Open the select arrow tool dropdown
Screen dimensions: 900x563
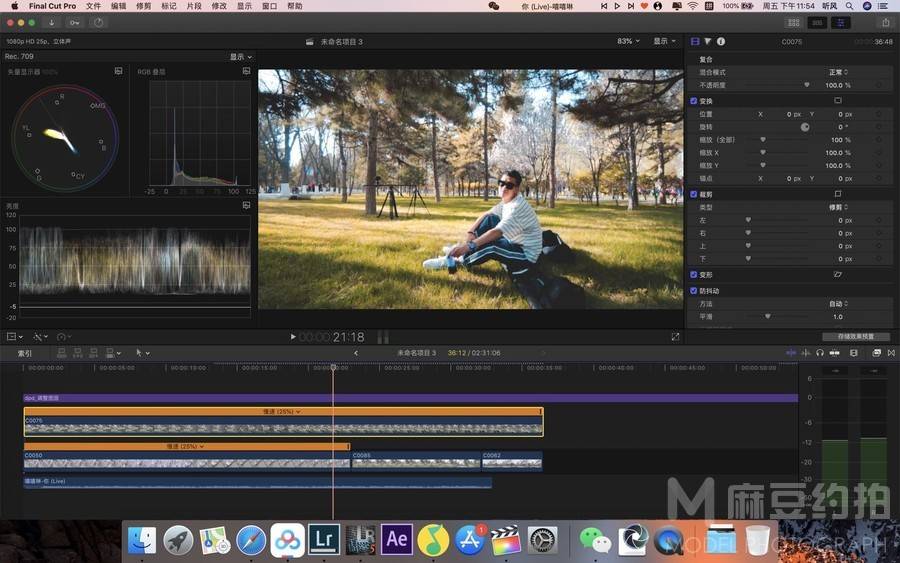[x=142, y=353]
